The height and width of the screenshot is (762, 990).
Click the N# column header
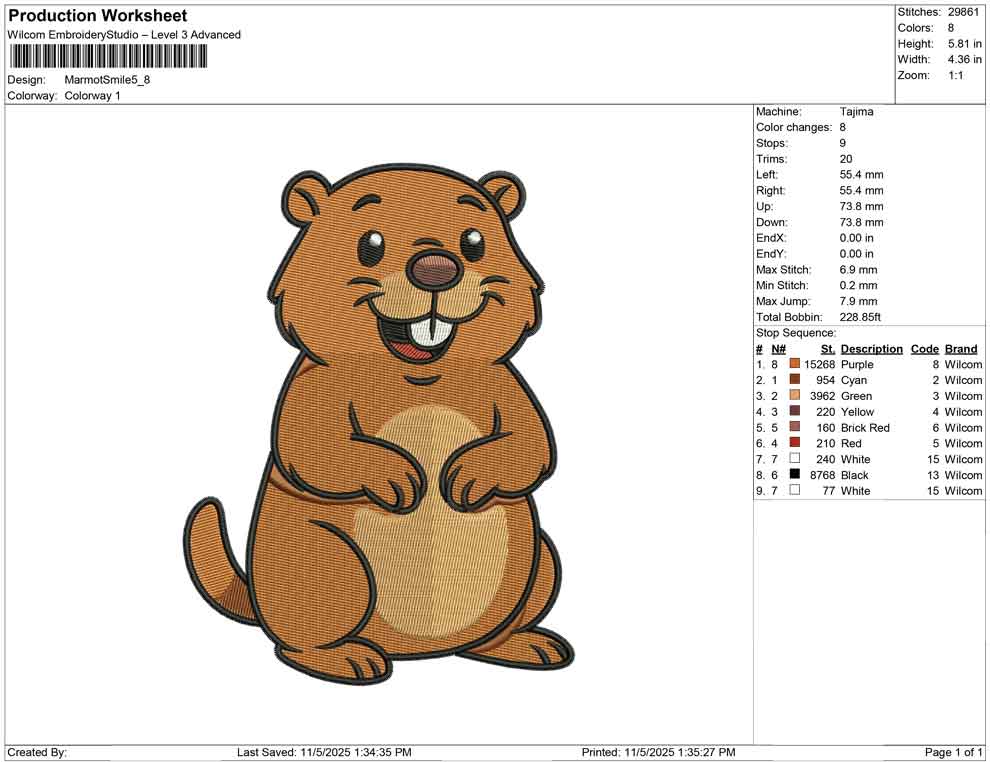[778, 349]
